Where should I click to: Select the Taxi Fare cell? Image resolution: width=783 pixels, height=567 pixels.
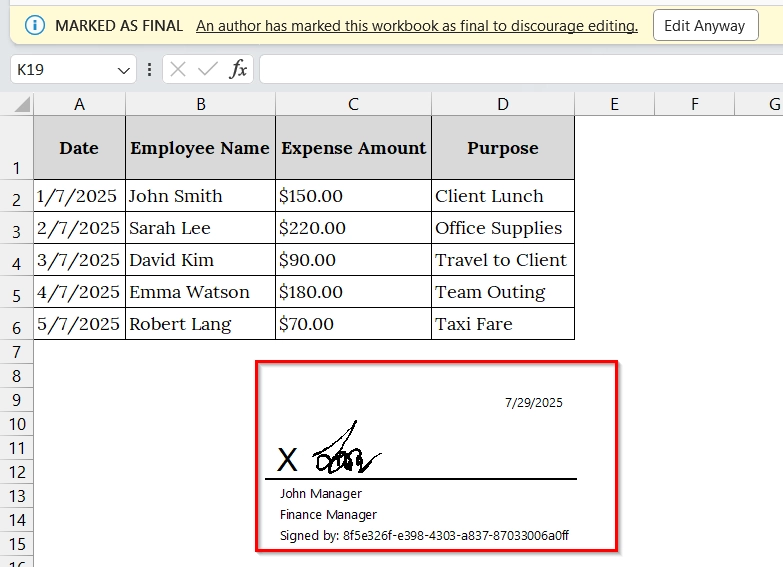pyautogui.click(x=503, y=324)
